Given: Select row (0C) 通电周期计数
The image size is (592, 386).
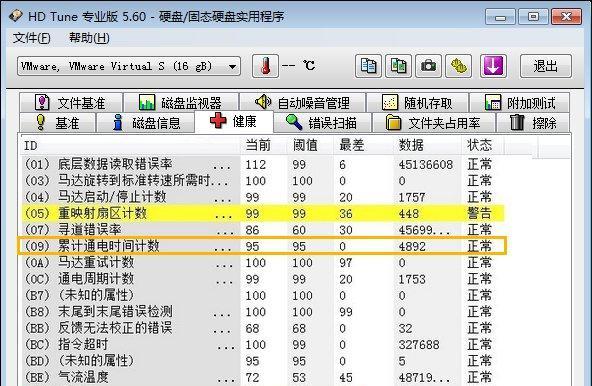Looking at the screenshot, I should (x=262, y=279).
